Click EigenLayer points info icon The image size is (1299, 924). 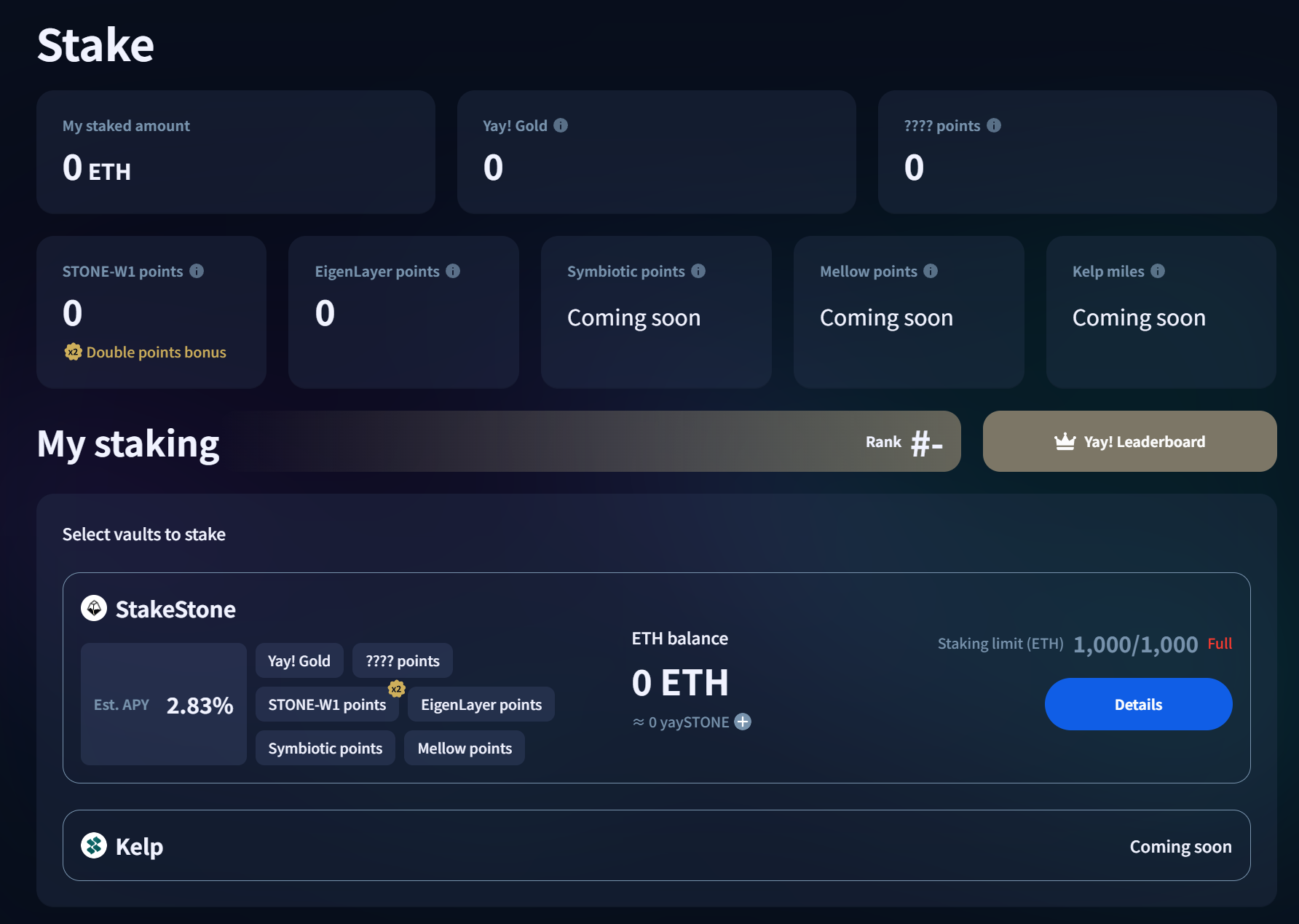(x=453, y=271)
